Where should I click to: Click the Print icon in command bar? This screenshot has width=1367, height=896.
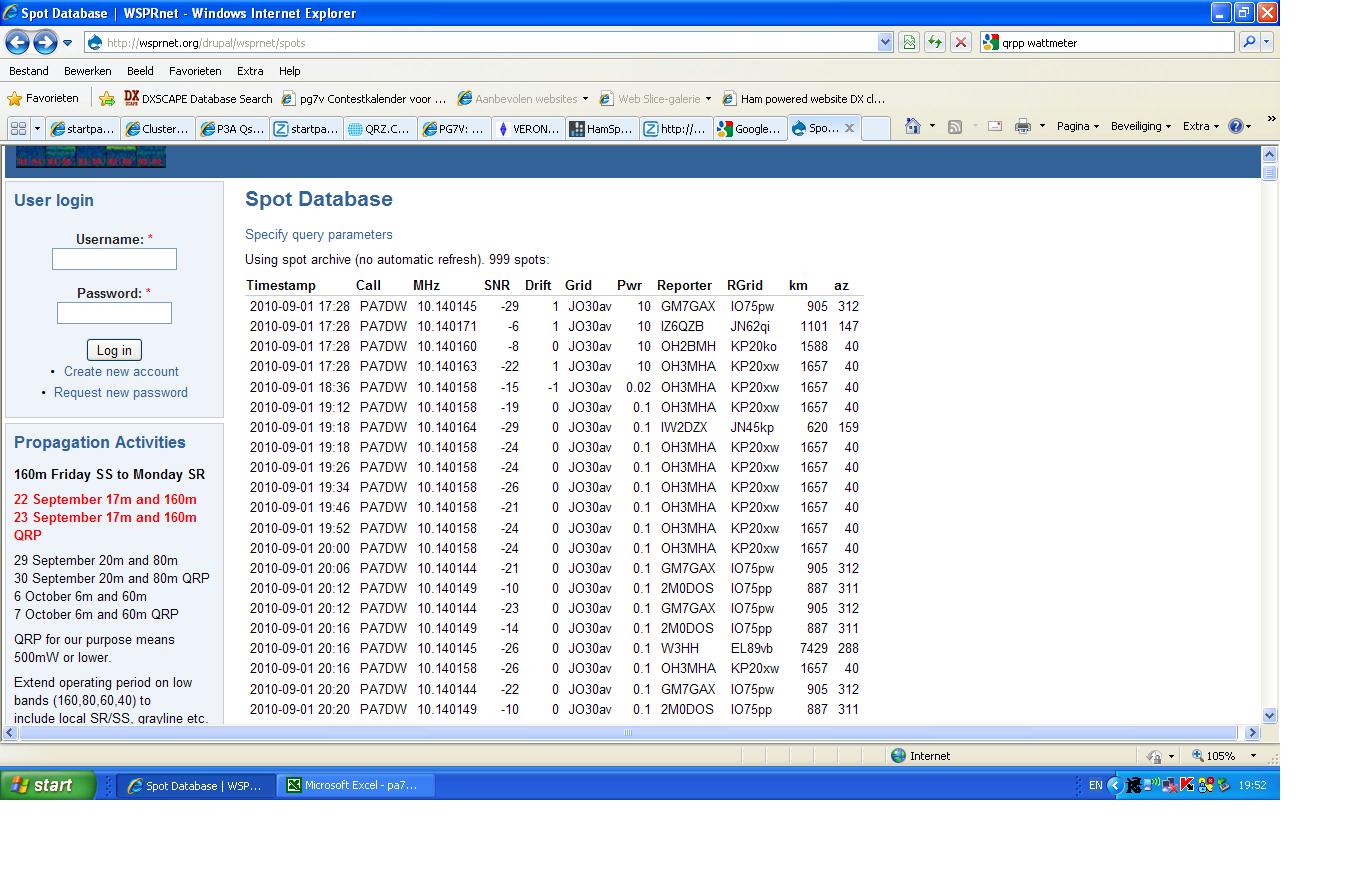(1022, 126)
